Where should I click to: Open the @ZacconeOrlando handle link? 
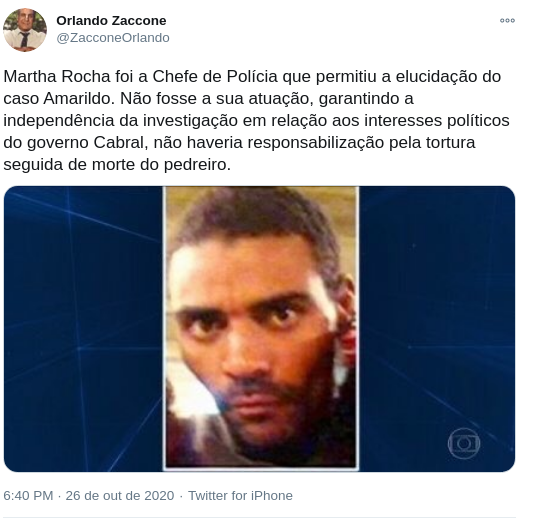coord(113,38)
